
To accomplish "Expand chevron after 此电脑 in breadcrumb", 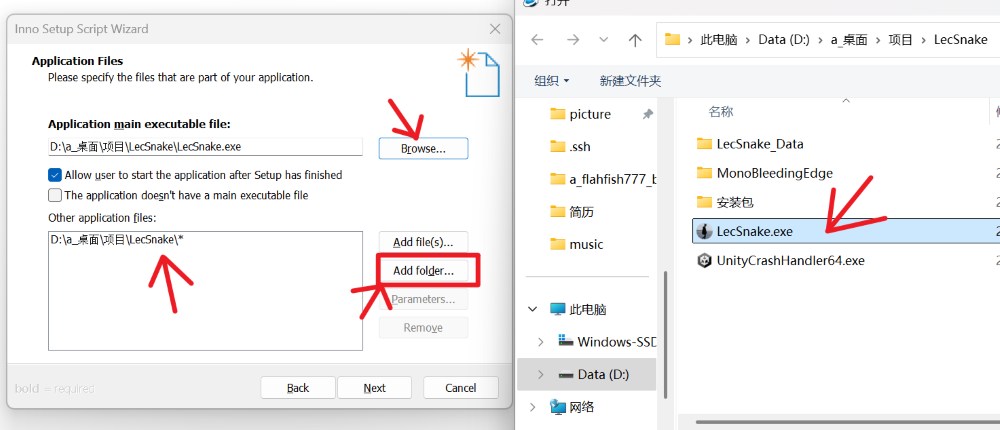I will (x=748, y=40).
